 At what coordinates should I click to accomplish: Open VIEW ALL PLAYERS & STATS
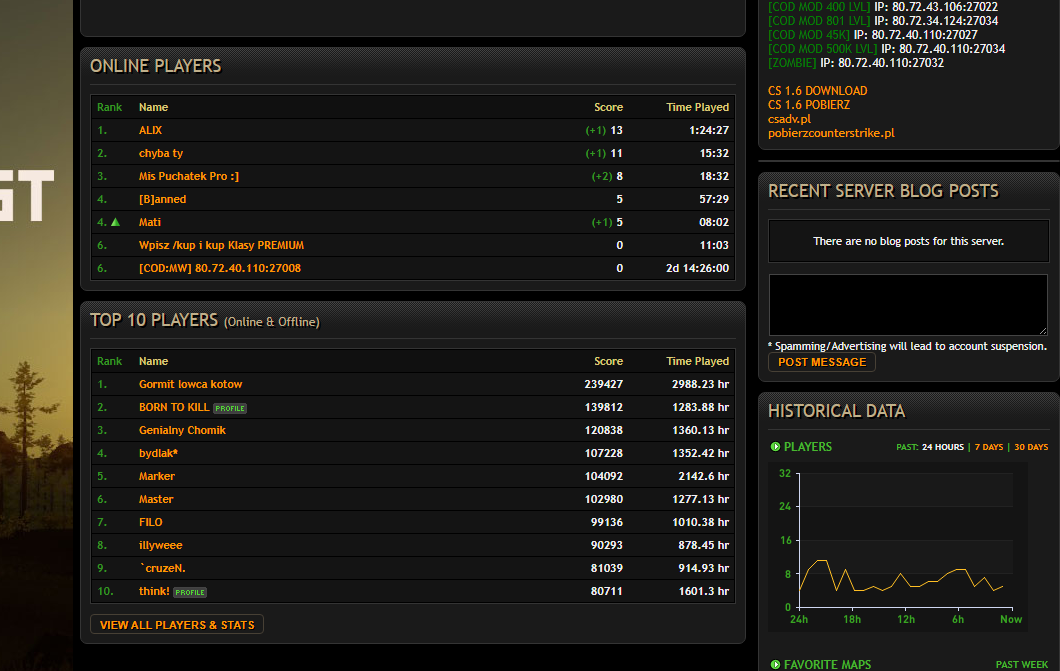click(177, 625)
